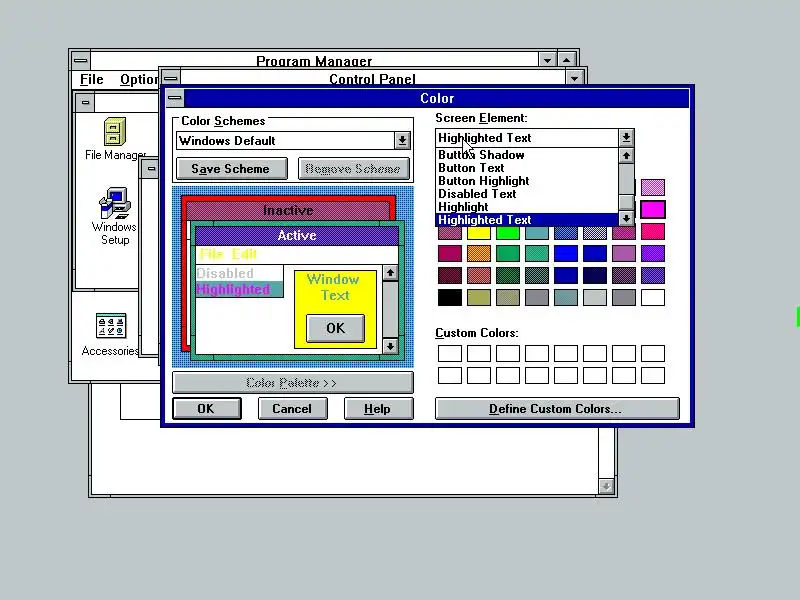Click the preview scrollbar down arrow
800x600 pixels.
[x=390, y=346]
